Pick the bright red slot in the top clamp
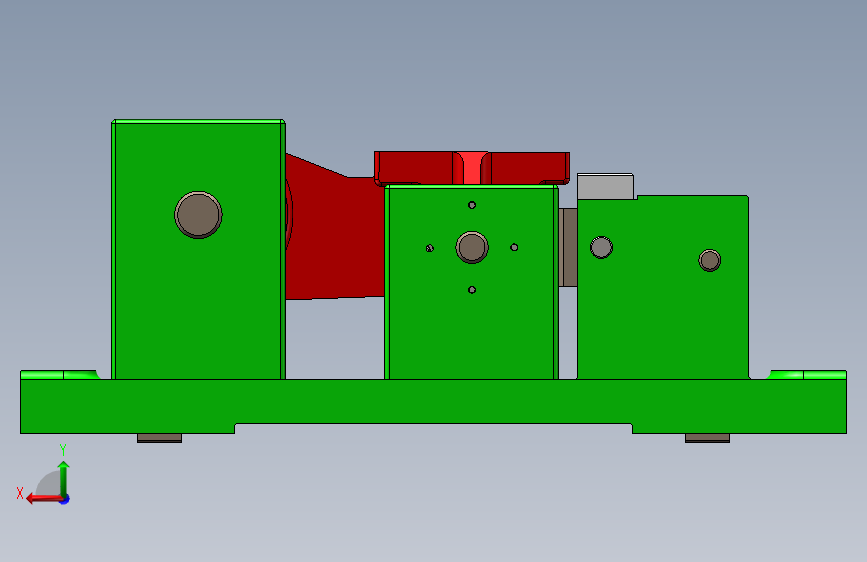This screenshot has width=867, height=562. (x=472, y=168)
